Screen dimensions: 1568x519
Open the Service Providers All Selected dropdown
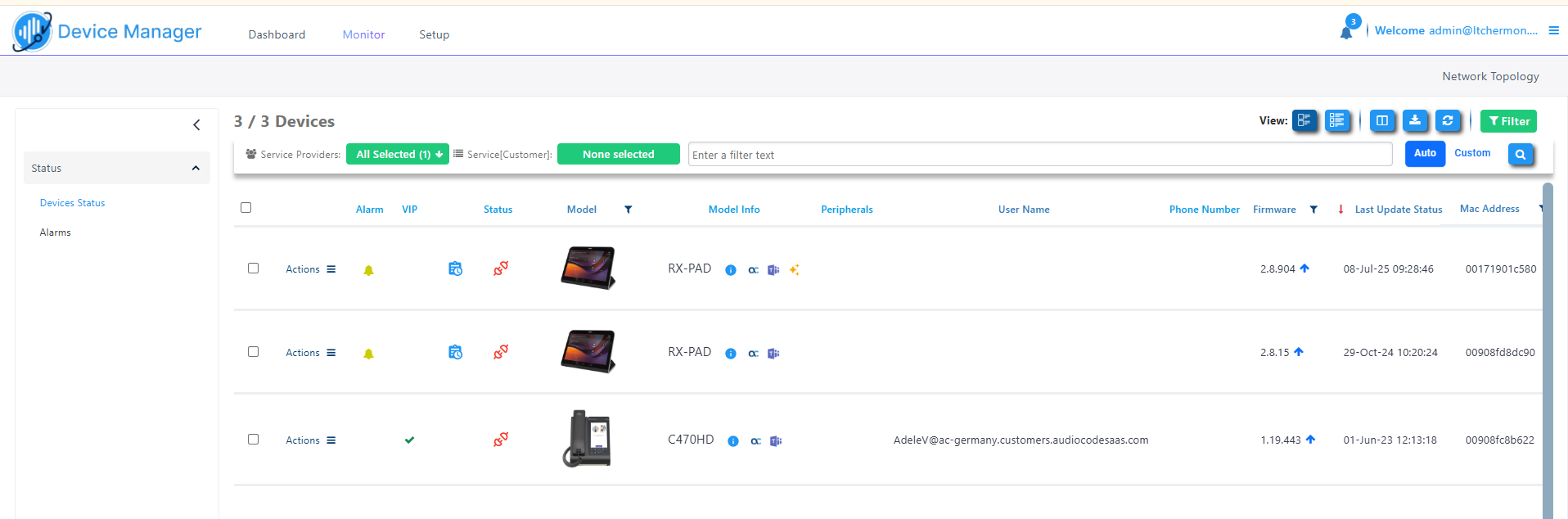pos(398,154)
